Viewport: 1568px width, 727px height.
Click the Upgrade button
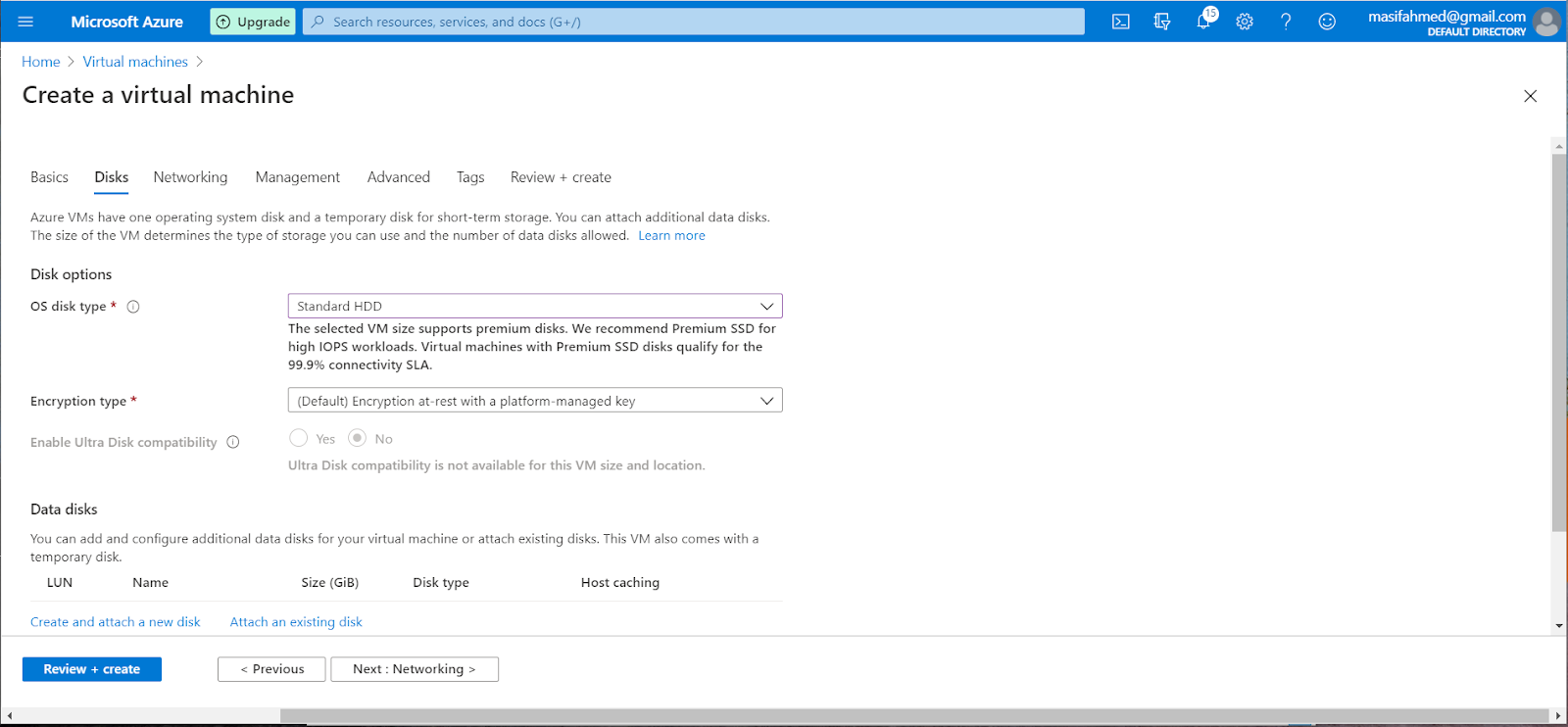pos(253,22)
